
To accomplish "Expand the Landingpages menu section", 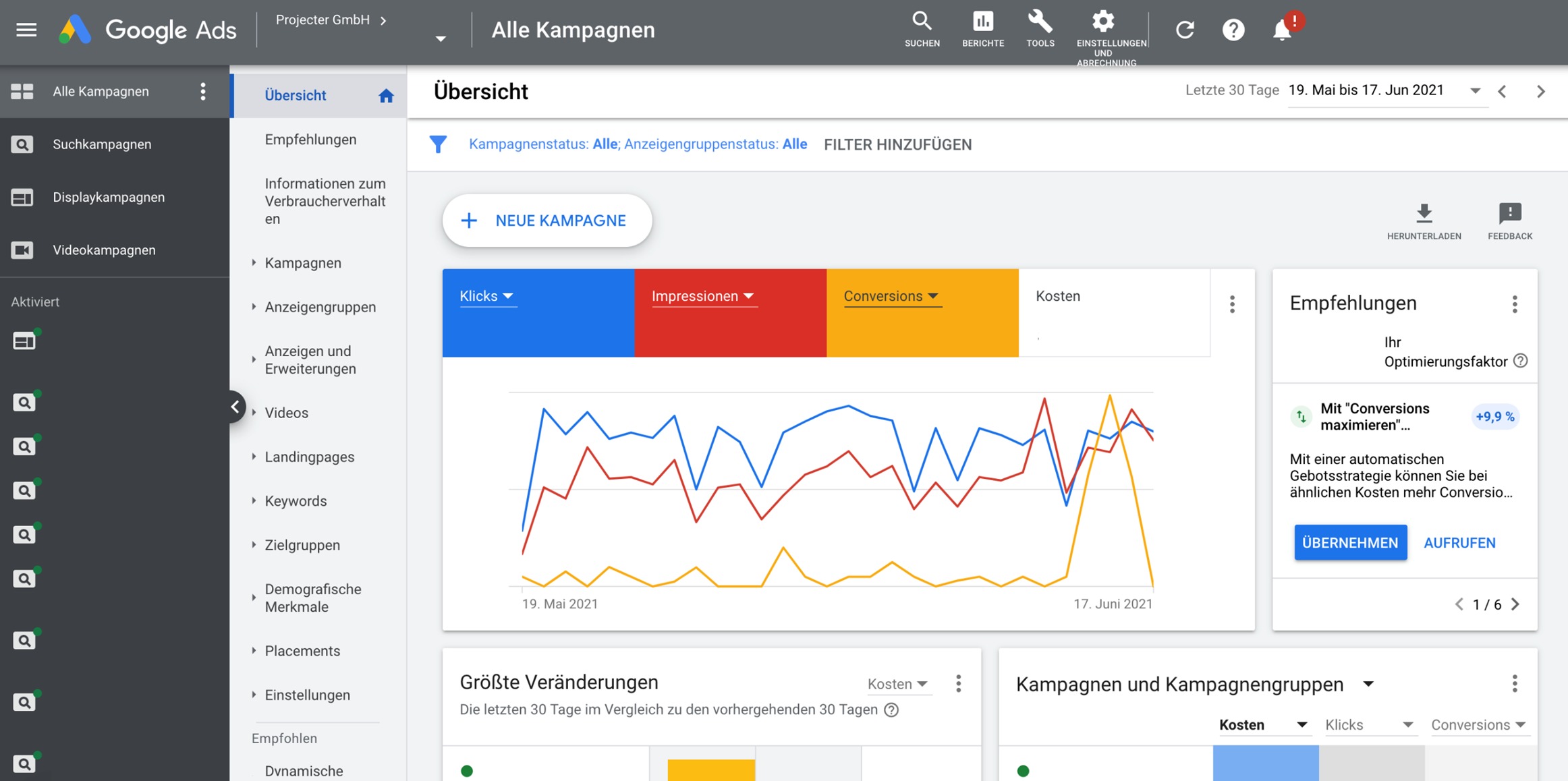I will (x=254, y=457).
